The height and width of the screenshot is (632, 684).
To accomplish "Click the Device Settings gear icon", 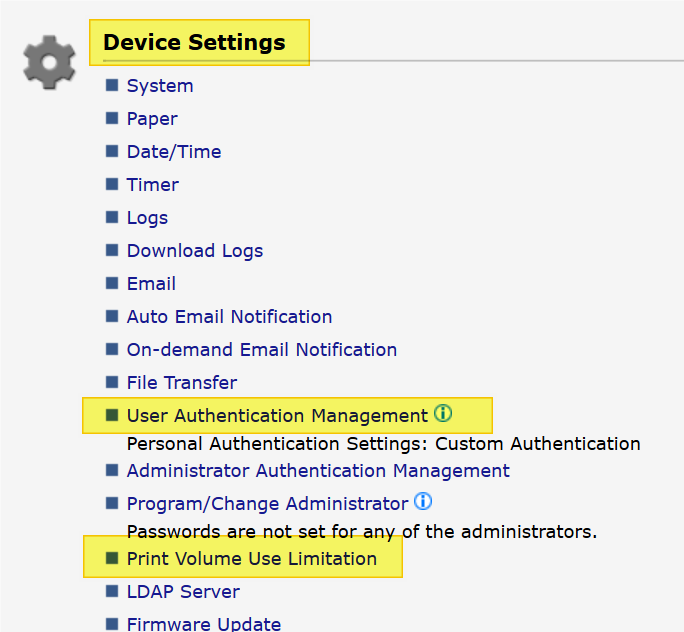I will point(49,62).
